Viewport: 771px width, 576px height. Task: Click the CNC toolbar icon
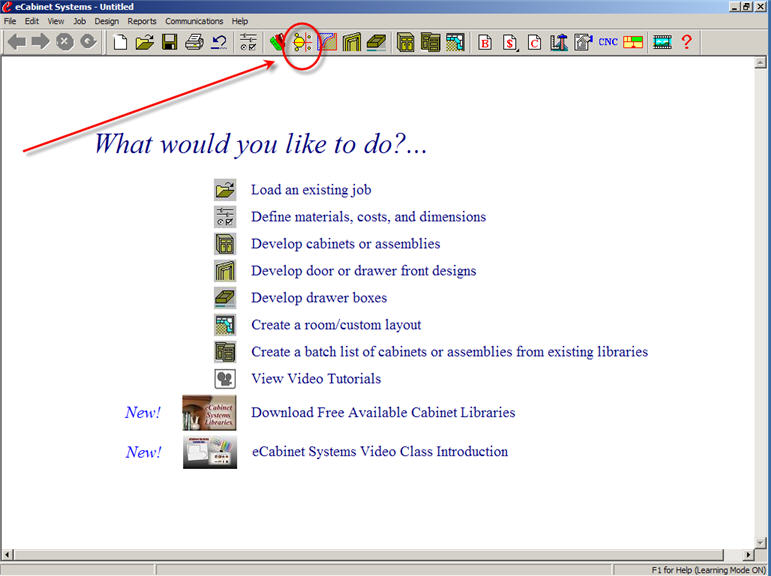click(x=608, y=42)
